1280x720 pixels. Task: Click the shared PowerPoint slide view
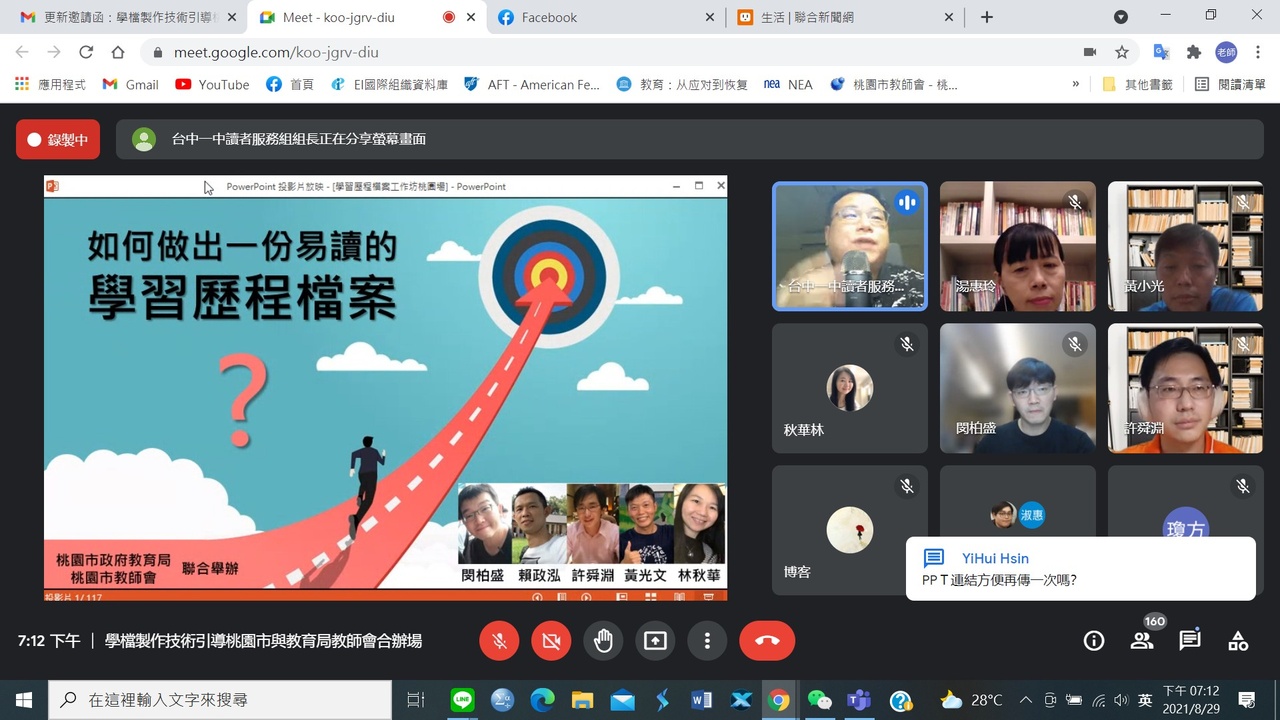[385, 389]
